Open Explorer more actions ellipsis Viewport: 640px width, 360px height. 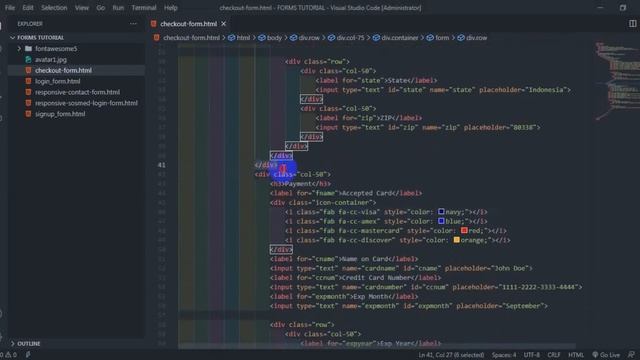tap(133, 24)
